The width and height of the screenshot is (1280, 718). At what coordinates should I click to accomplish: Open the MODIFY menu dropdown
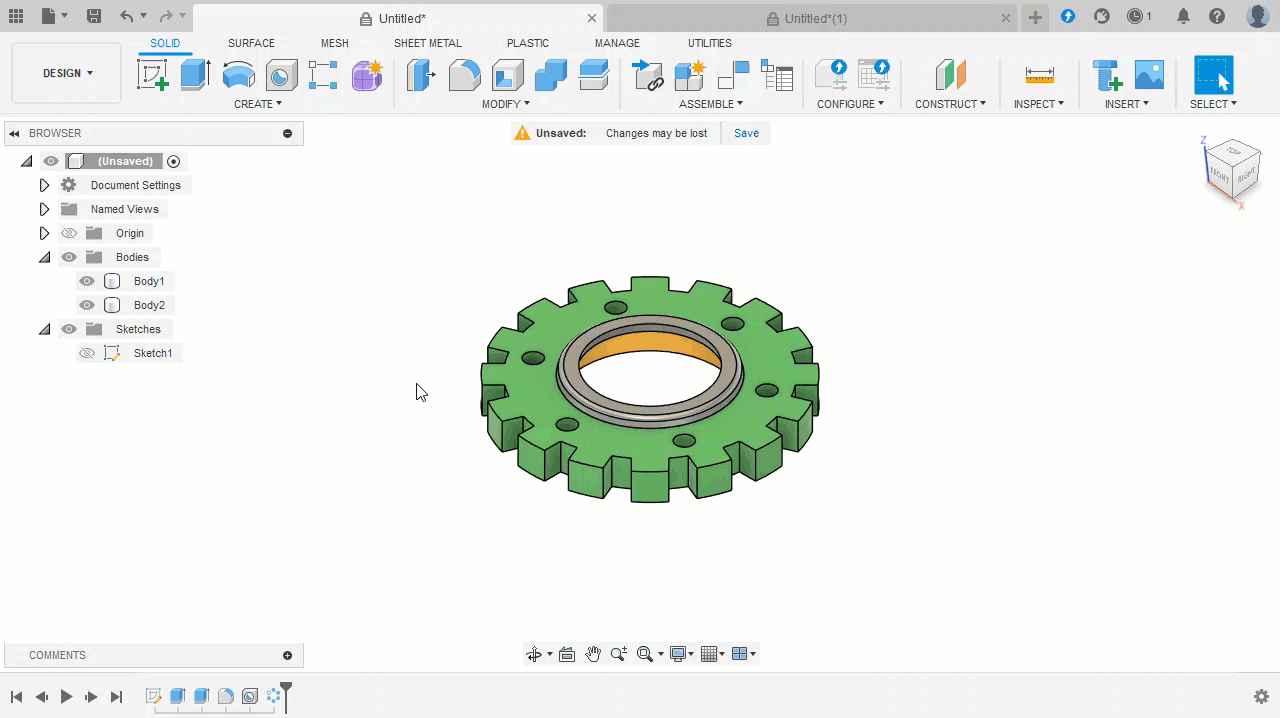click(x=505, y=104)
